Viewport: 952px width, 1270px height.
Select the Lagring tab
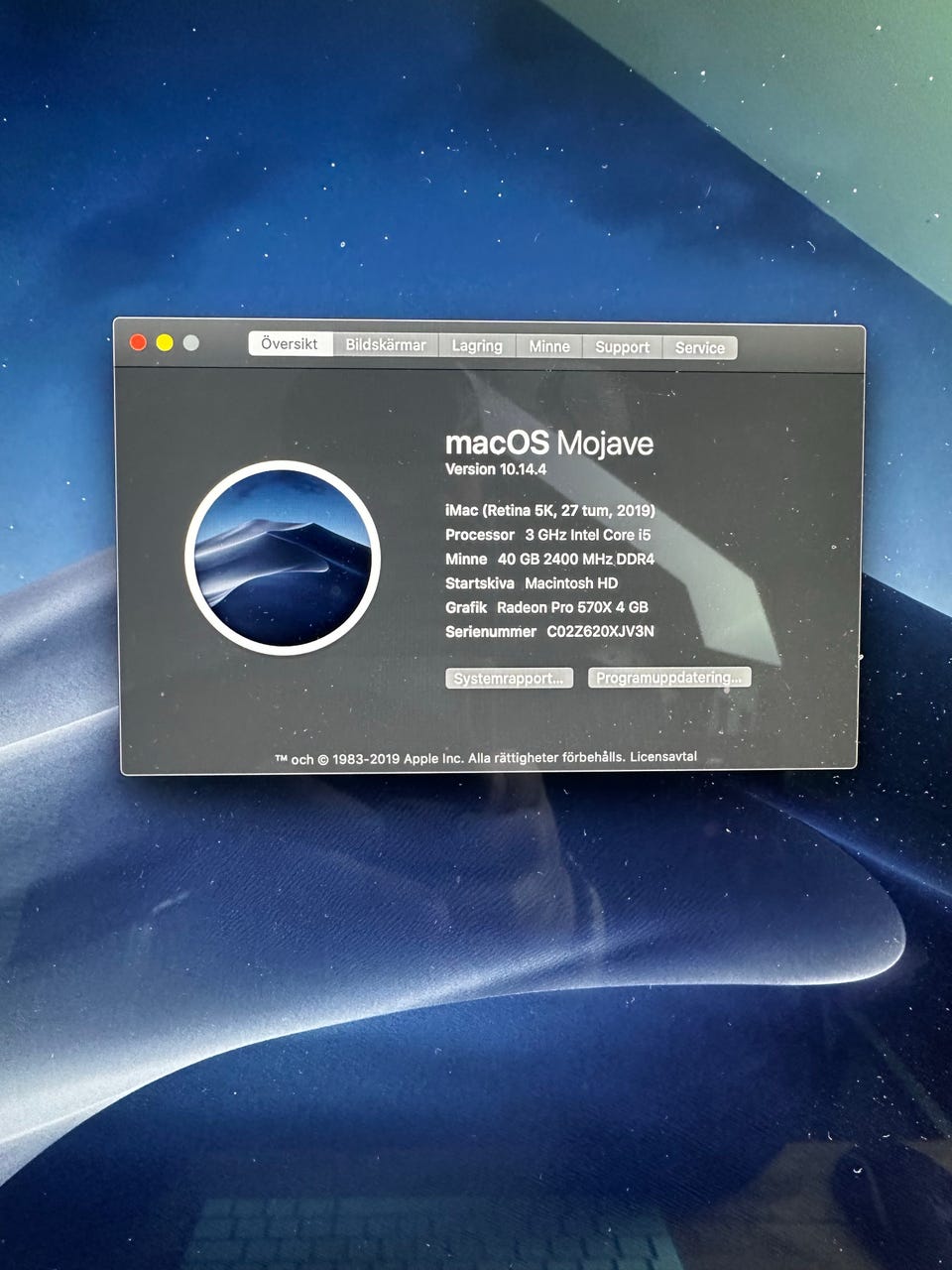tap(477, 346)
